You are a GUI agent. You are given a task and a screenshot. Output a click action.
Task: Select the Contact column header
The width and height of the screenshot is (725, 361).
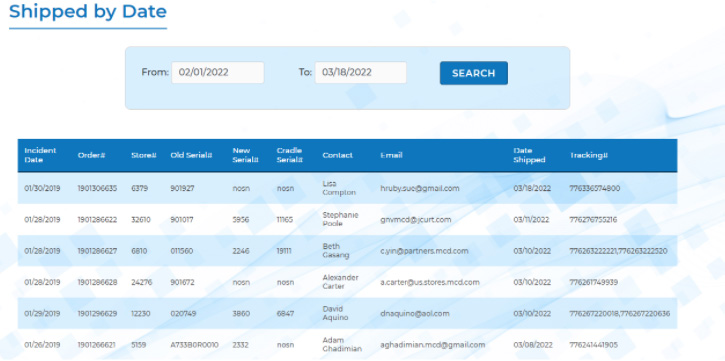(x=338, y=155)
